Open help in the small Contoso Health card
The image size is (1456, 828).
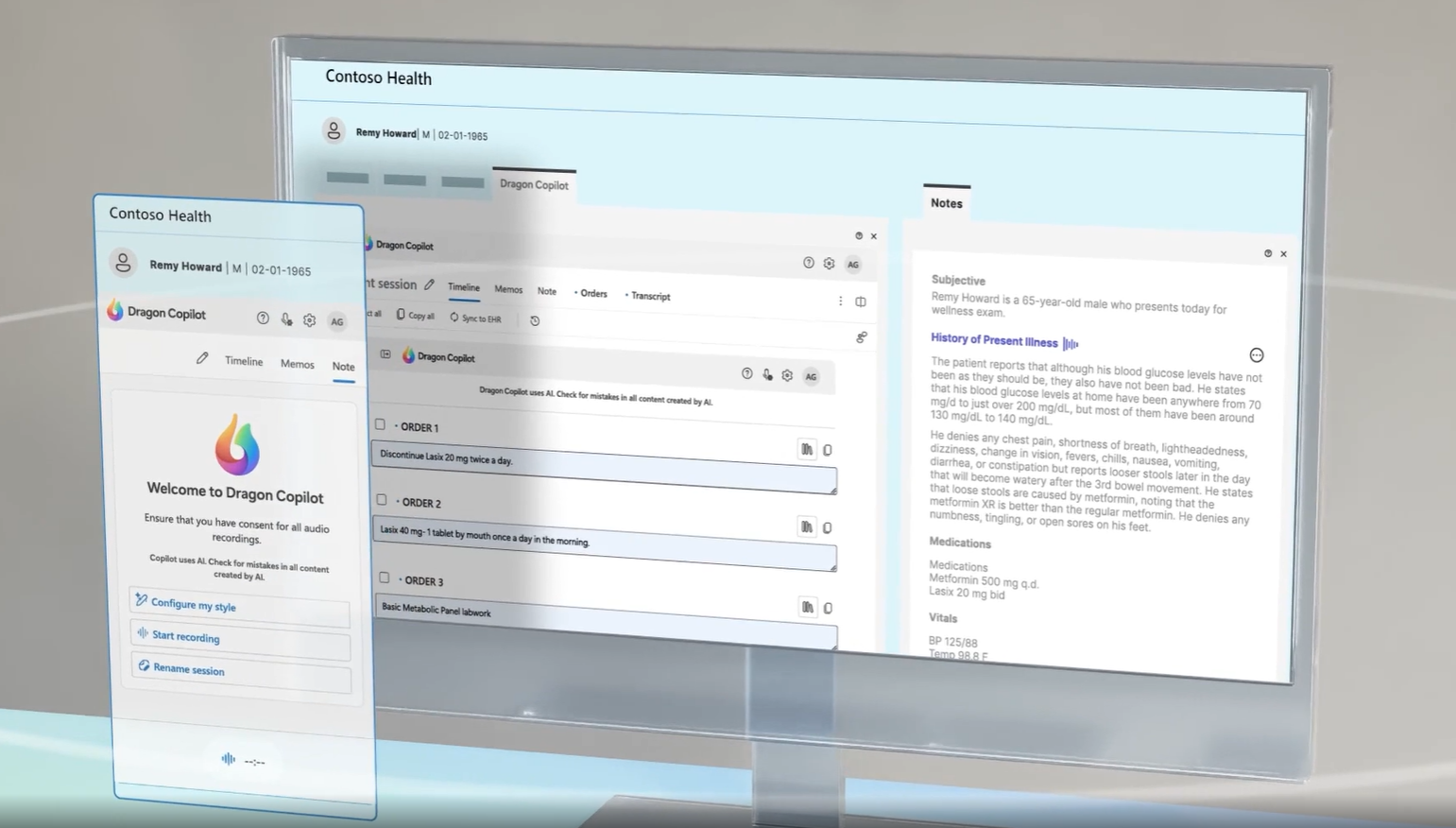point(263,319)
